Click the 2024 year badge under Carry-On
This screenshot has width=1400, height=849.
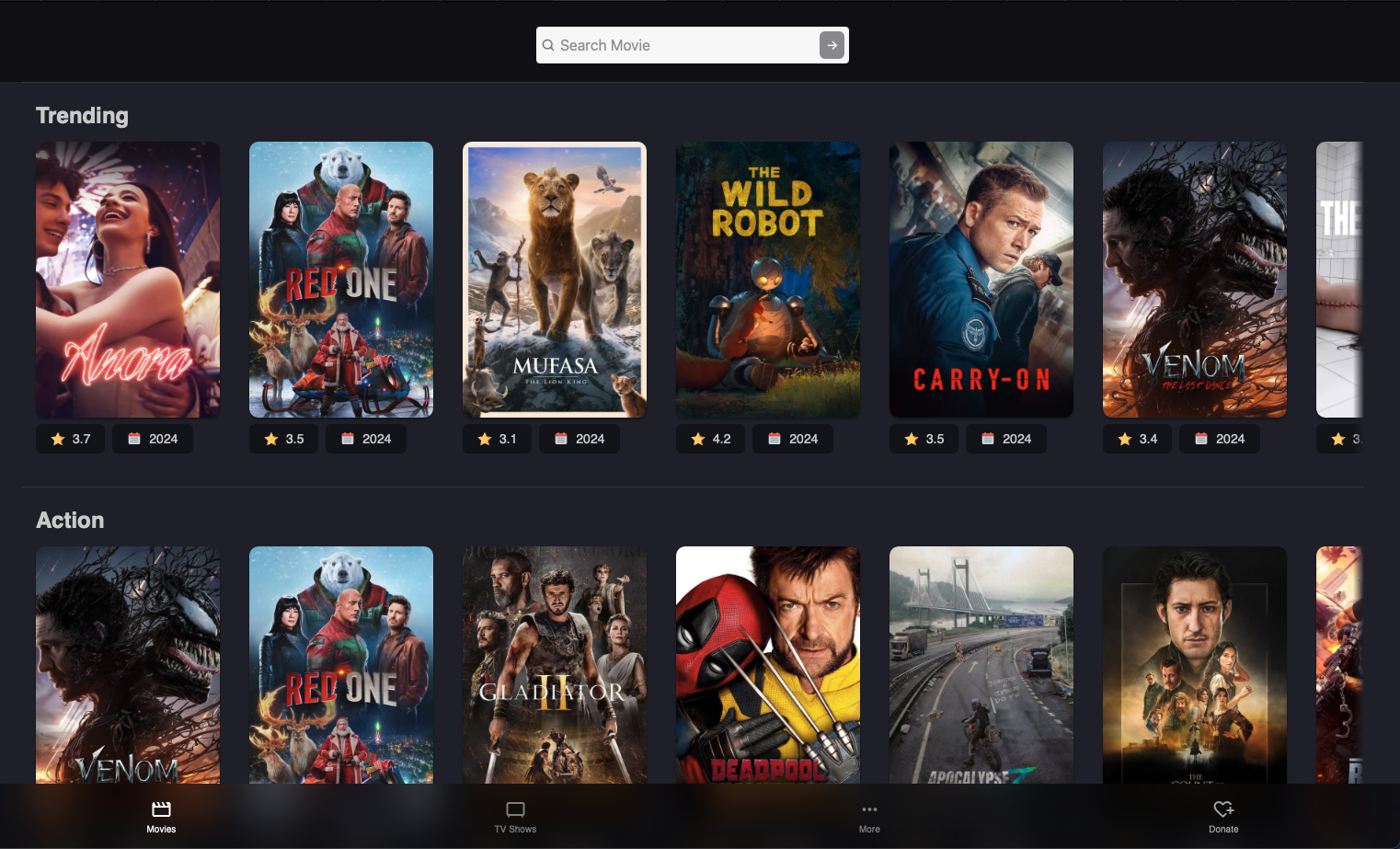pyautogui.click(x=1006, y=439)
